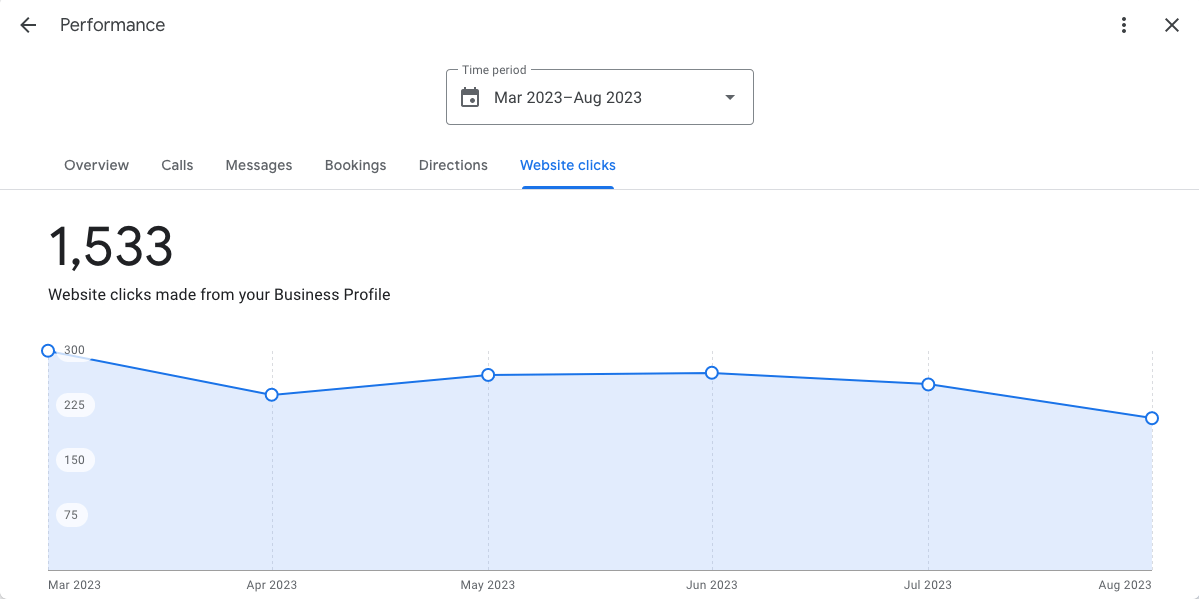Click the Jun 2023 data point on the chart
Image resolution: width=1199 pixels, height=599 pixels.
pos(712,373)
